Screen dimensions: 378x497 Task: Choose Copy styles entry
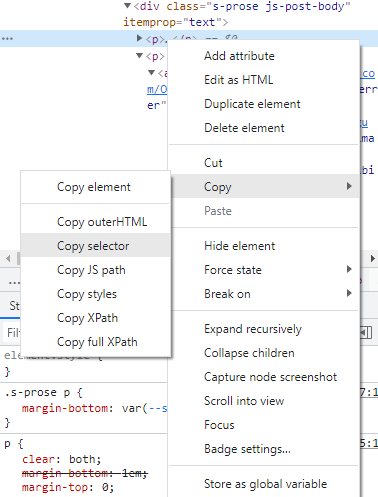coord(87,294)
